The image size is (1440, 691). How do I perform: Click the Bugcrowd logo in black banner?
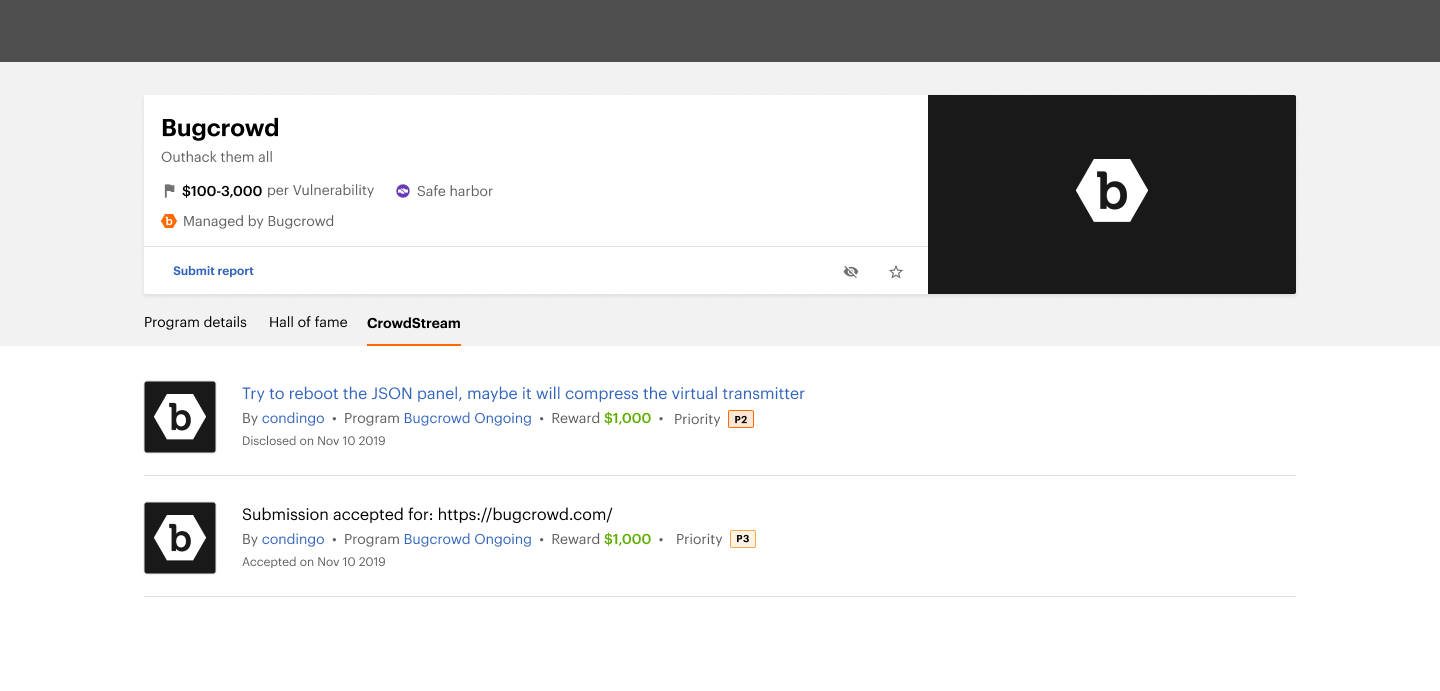[1112, 191]
